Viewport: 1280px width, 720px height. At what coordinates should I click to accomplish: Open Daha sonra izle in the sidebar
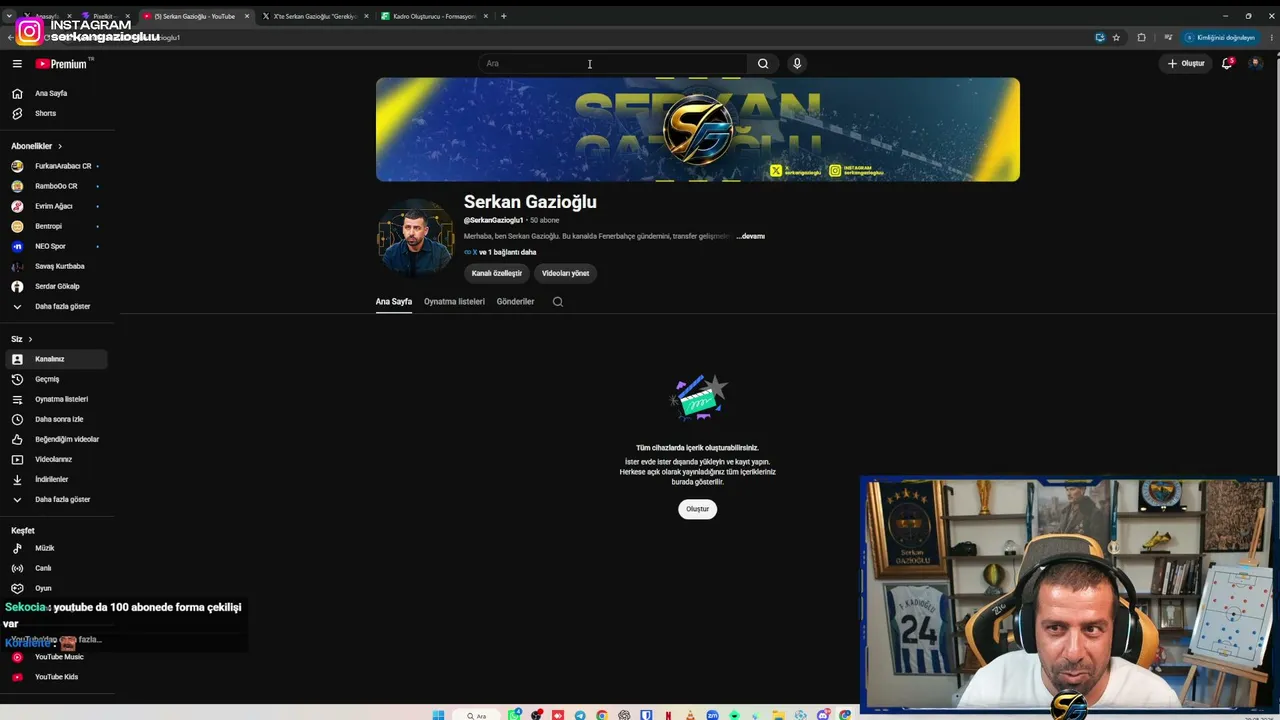pyautogui.click(x=57, y=419)
